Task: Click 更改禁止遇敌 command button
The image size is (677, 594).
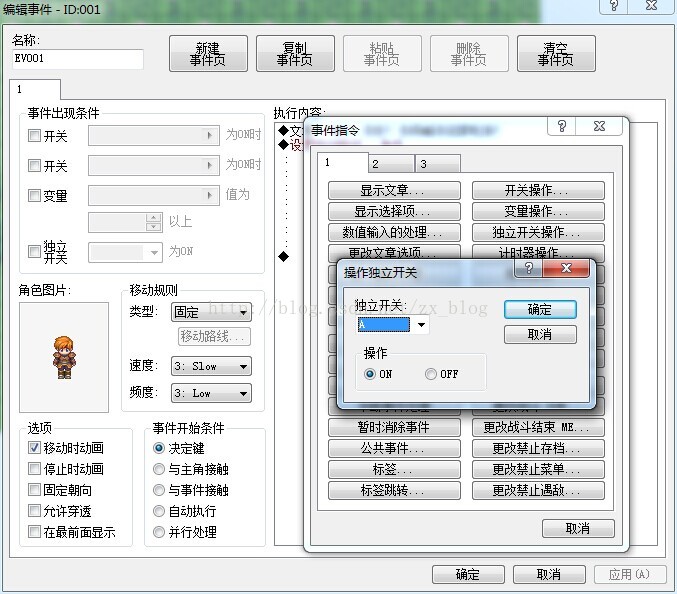Action: tap(538, 490)
